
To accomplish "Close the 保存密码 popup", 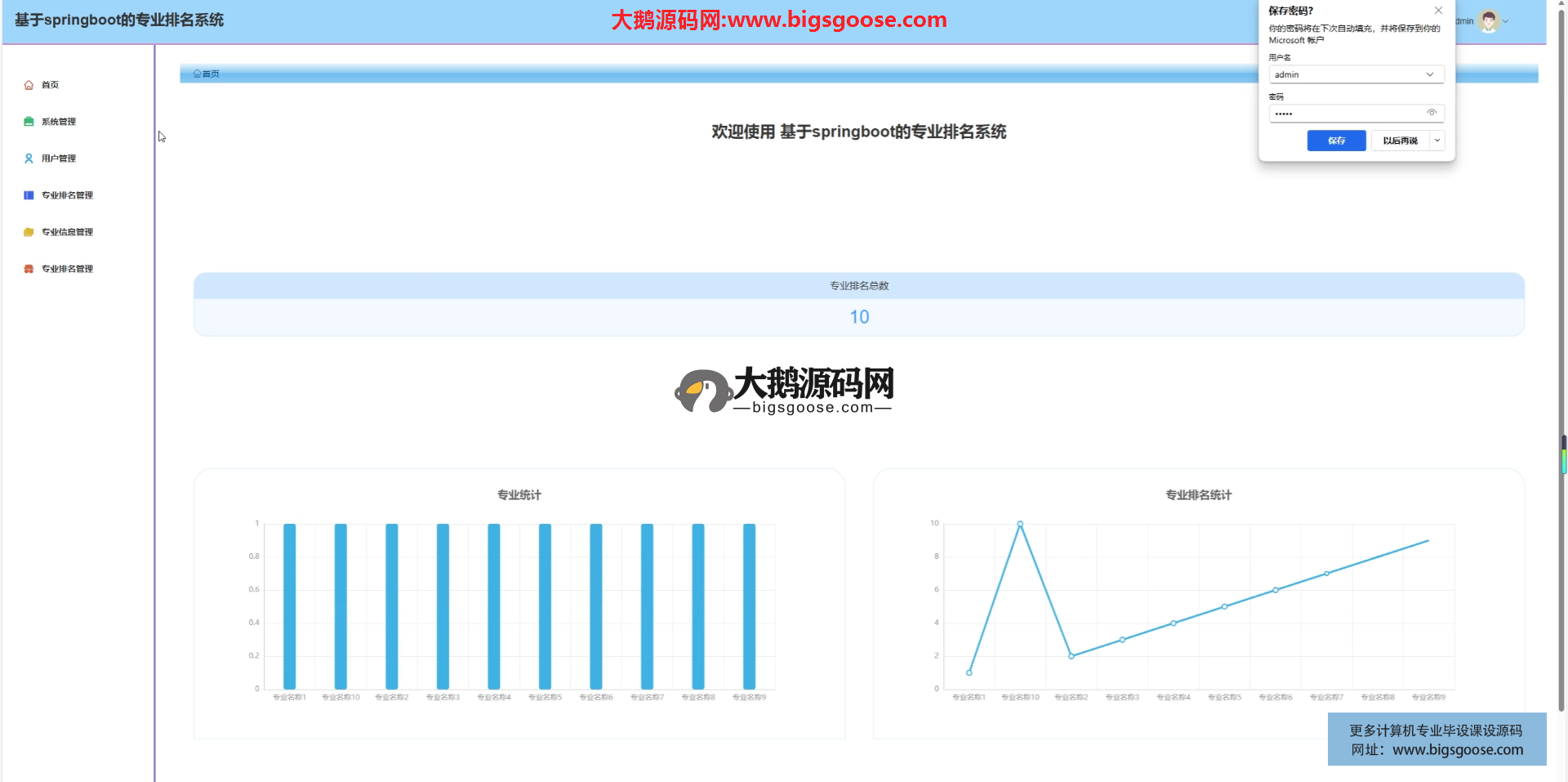I will click(1438, 11).
